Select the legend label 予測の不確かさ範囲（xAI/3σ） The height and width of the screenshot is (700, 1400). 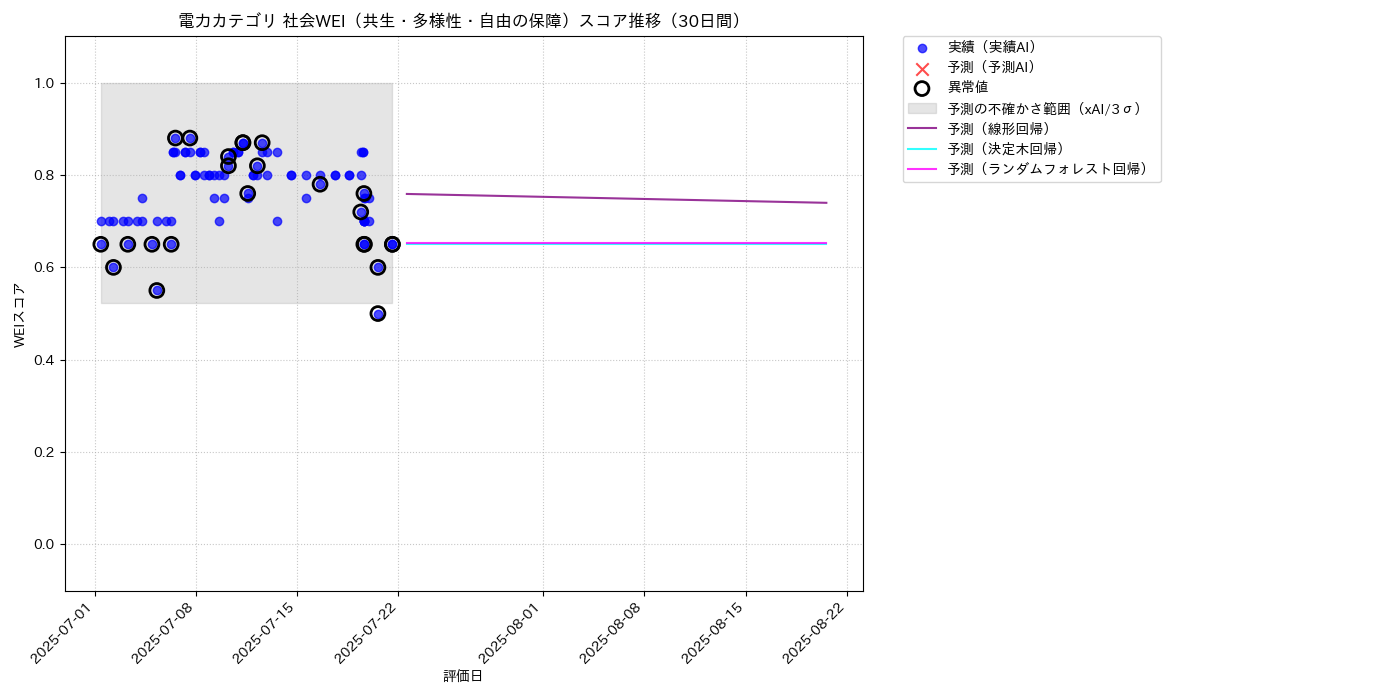click(1046, 108)
